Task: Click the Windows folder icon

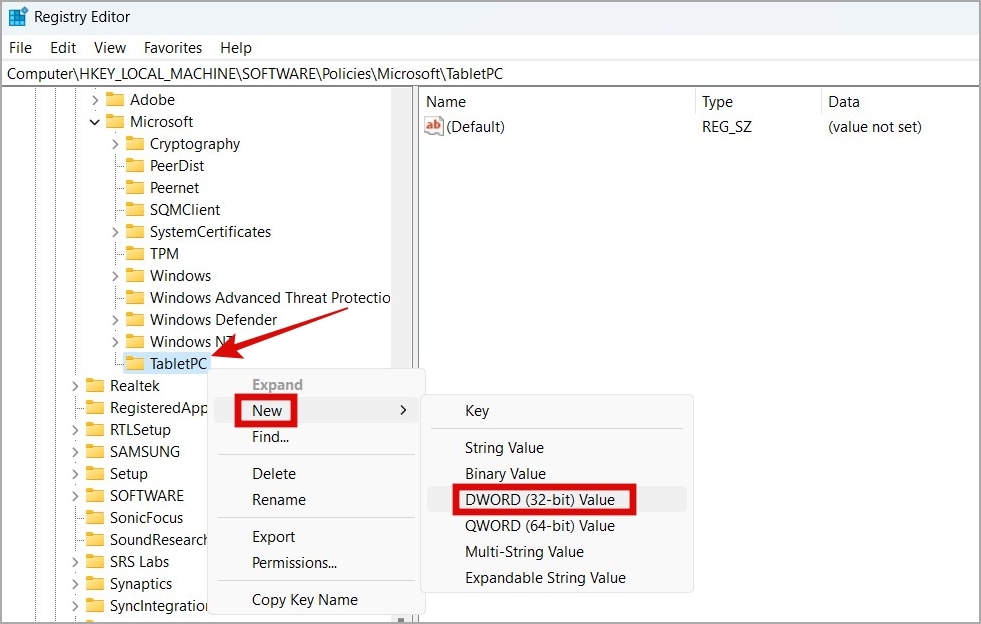Action: click(x=135, y=275)
